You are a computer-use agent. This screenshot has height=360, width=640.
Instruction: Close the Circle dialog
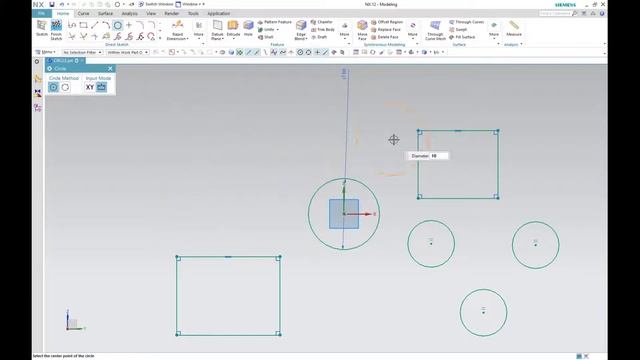(x=110, y=69)
